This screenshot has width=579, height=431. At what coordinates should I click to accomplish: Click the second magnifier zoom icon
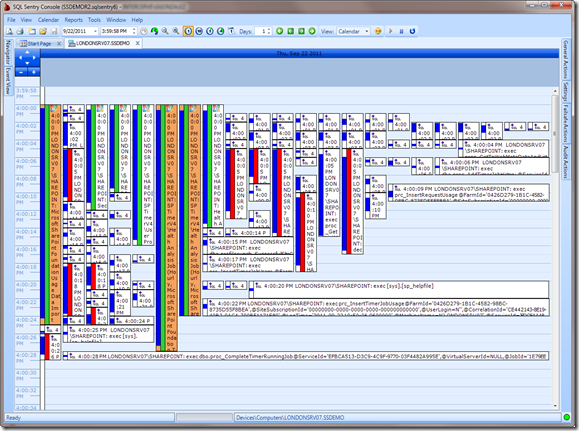pyautogui.click(x=176, y=31)
